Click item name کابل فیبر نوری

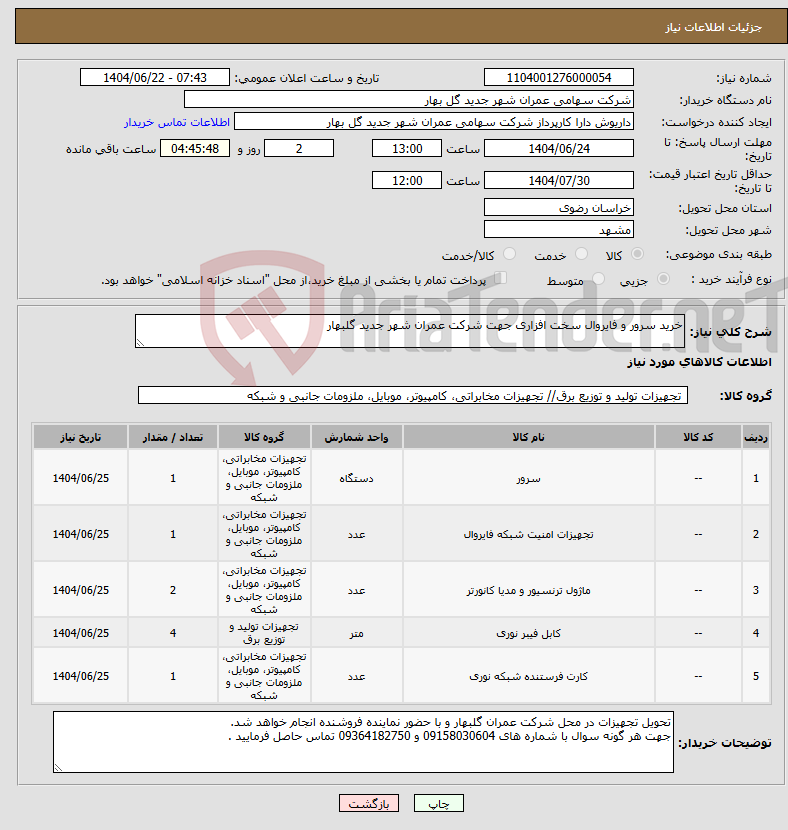(x=528, y=633)
